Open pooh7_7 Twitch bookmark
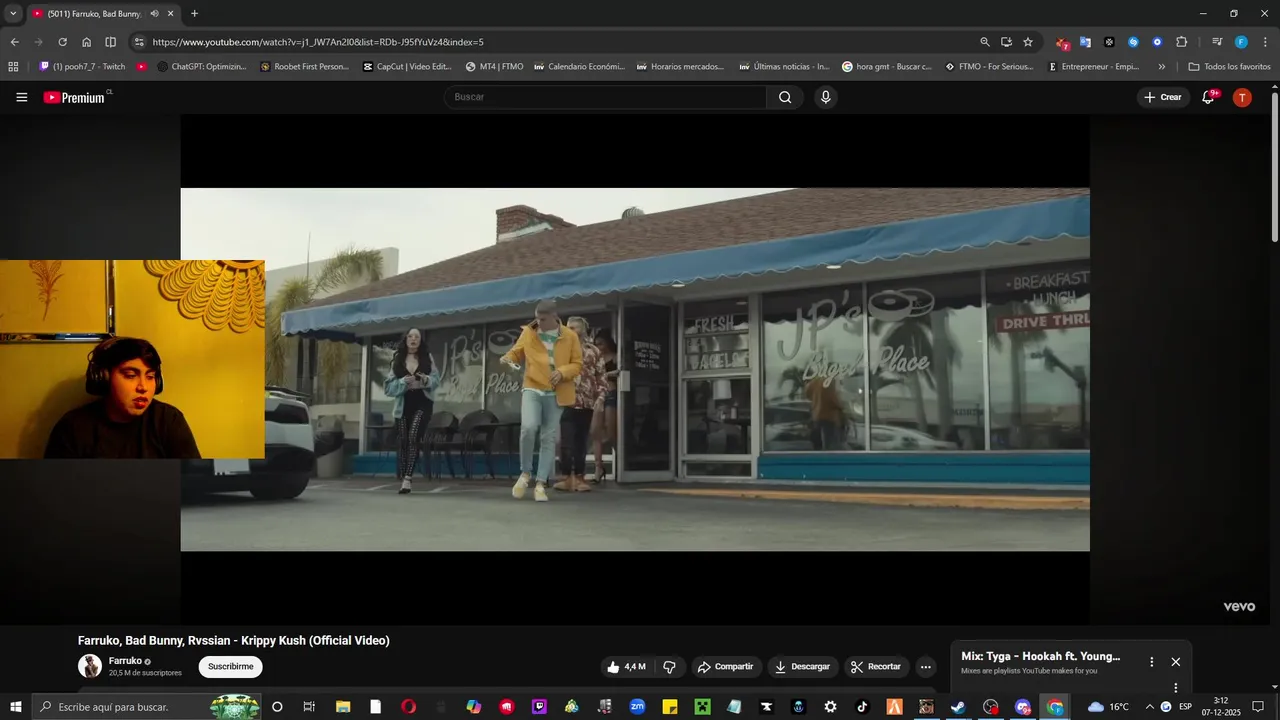Image resolution: width=1280 pixels, height=720 pixels. coord(82,67)
